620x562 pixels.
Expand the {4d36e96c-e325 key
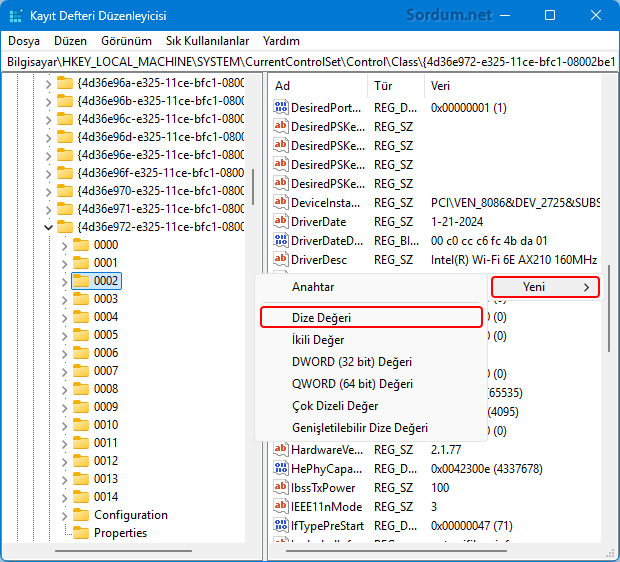(x=48, y=120)
